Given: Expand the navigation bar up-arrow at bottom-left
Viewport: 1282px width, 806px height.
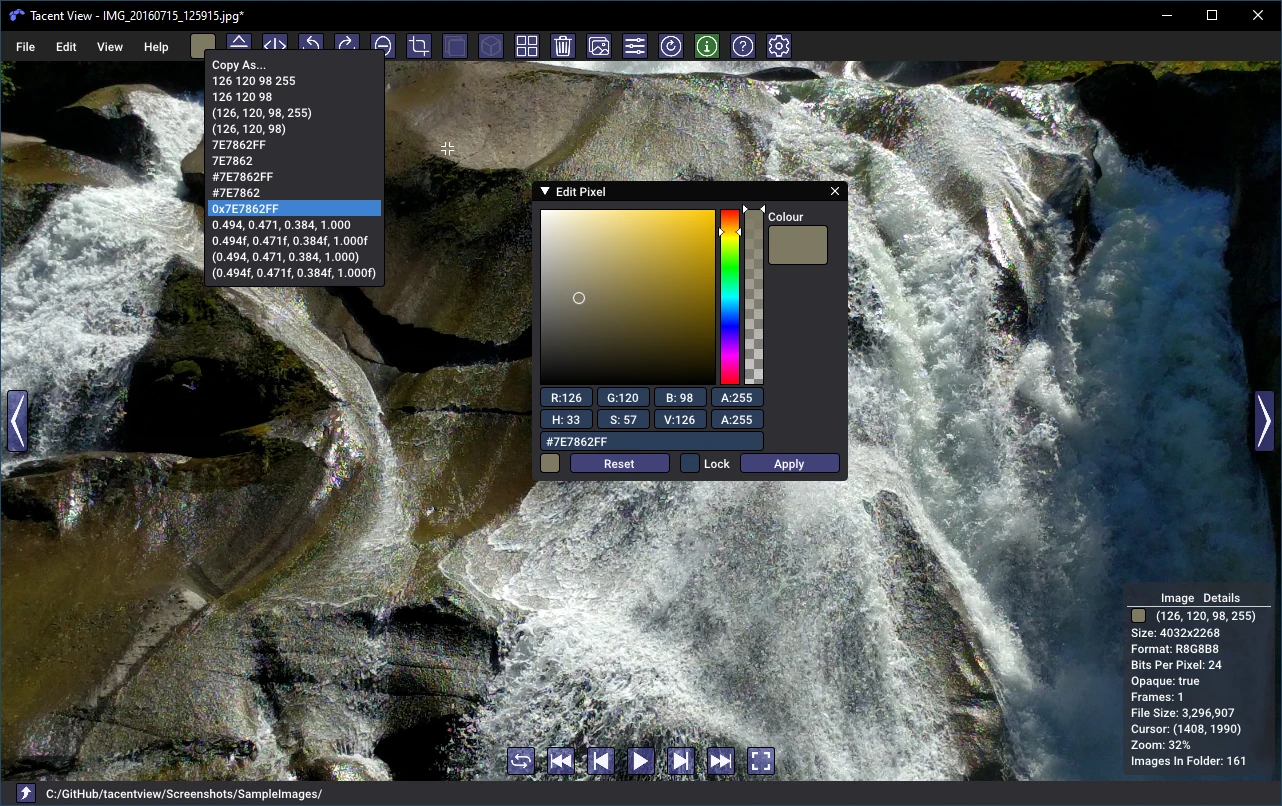Looking at the screenshot, I should click(x=26, y=793).
